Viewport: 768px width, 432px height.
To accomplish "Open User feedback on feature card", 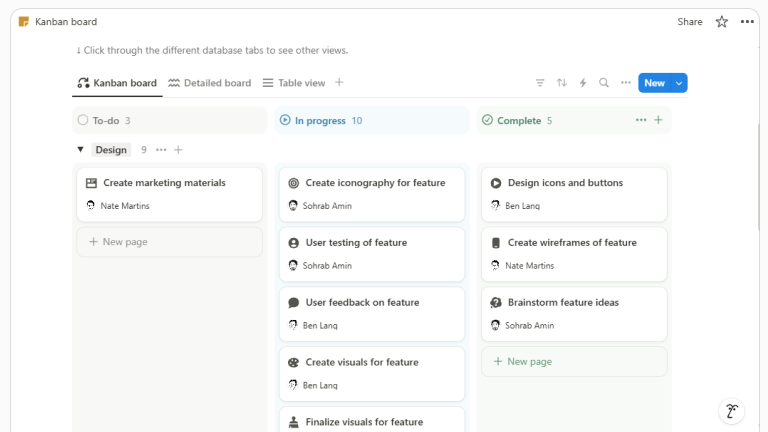I will coord(372,314).
